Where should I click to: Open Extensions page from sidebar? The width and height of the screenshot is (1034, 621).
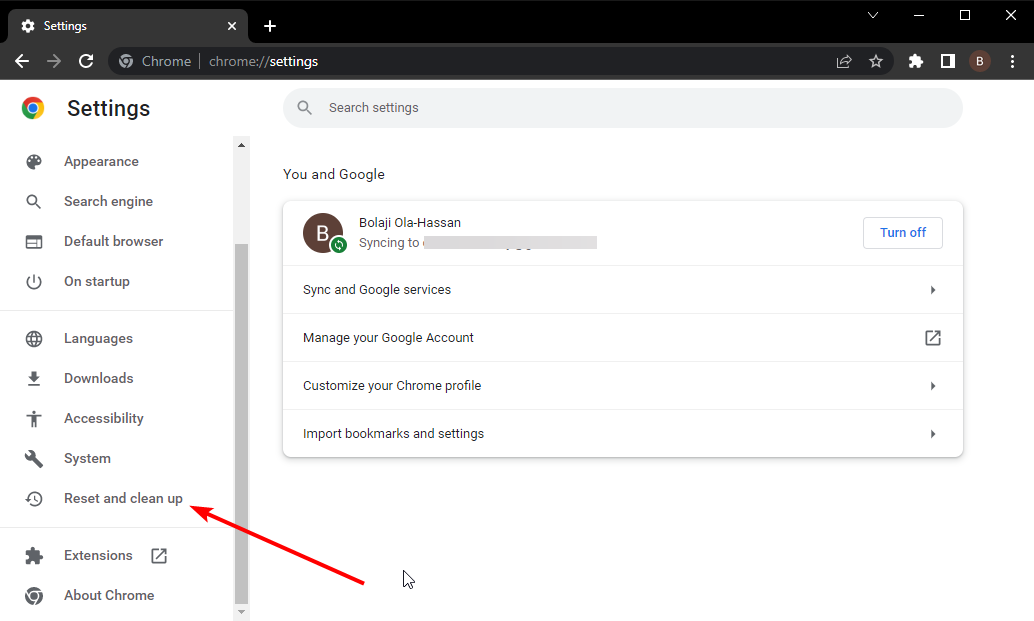tap(98, 555)
